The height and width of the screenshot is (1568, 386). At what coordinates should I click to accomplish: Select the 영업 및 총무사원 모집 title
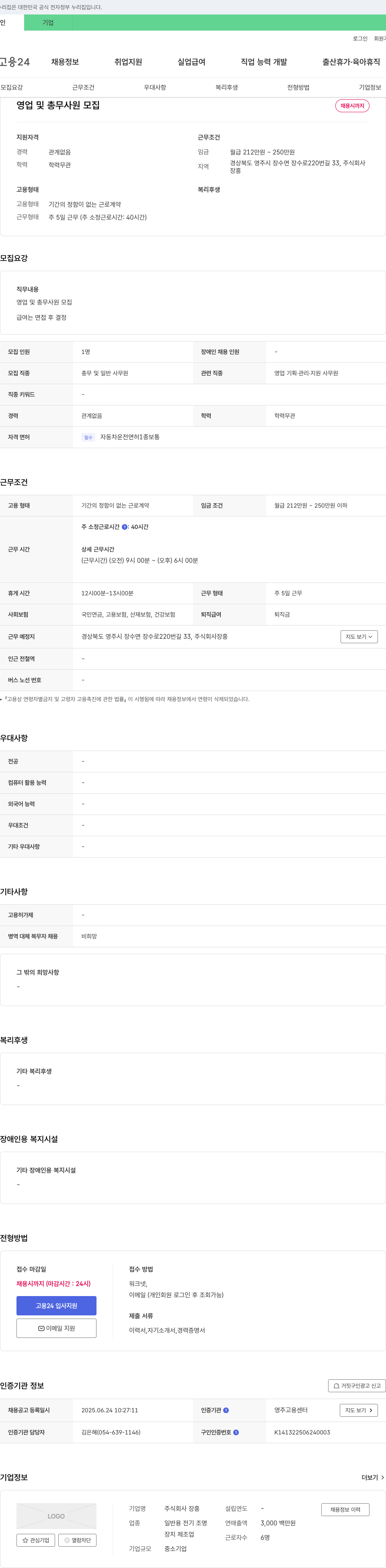point(58,105)
